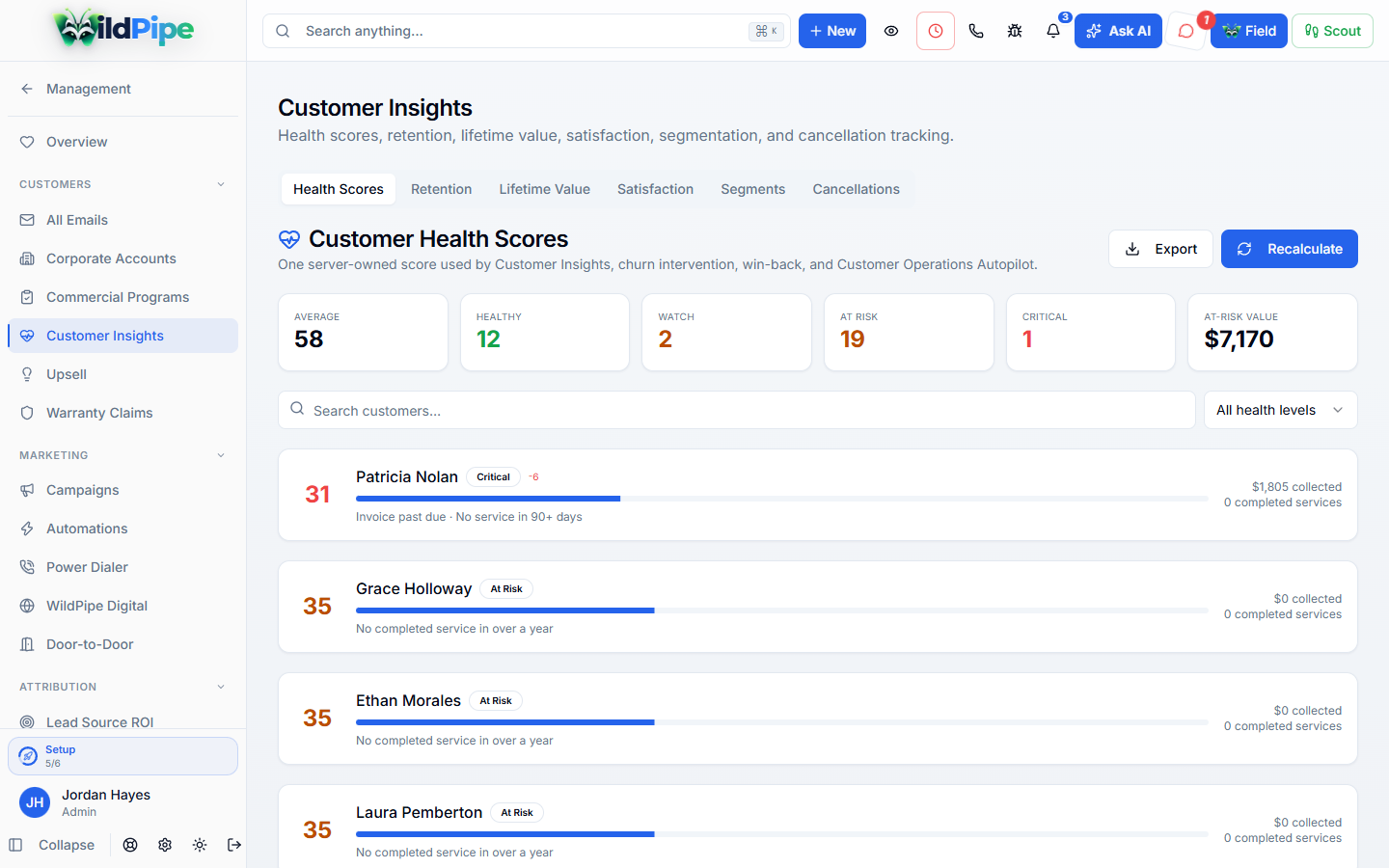The width and height of the screenshot is (1389, 868).
Task: Switch to the Satisfaction tab
Action: point(655,189)
